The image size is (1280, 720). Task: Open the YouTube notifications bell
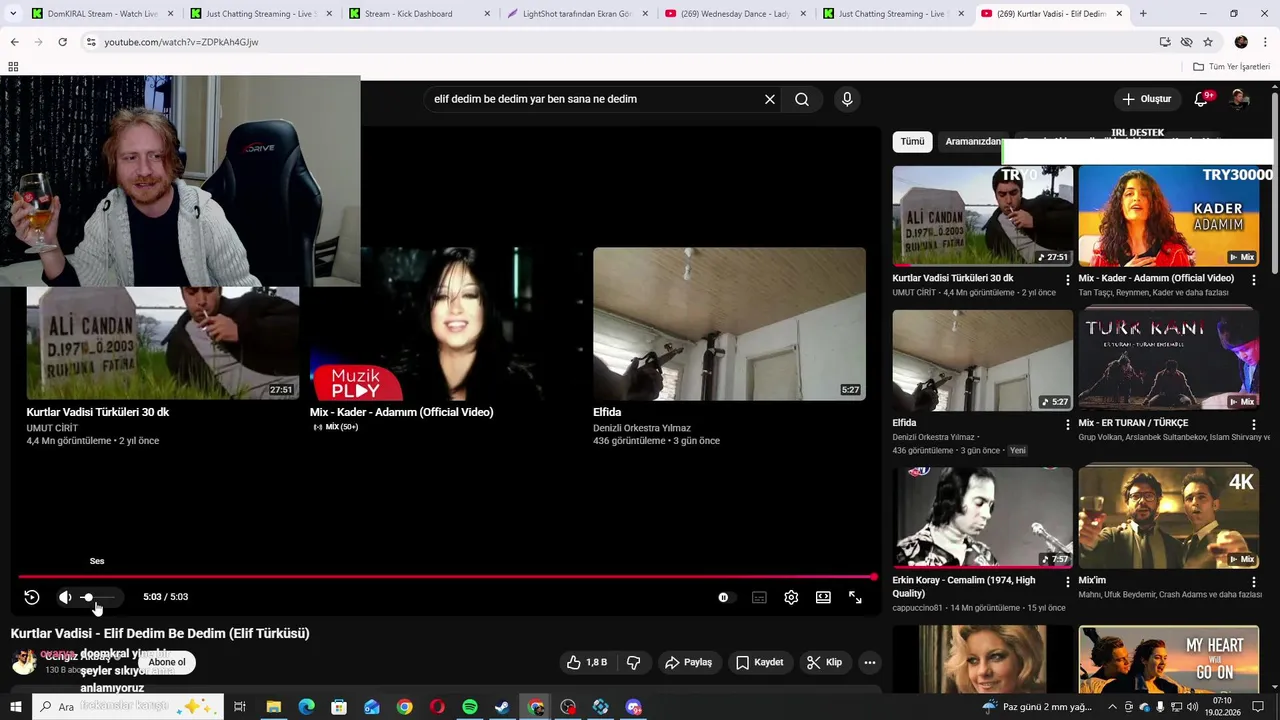tap(1202, 99)
